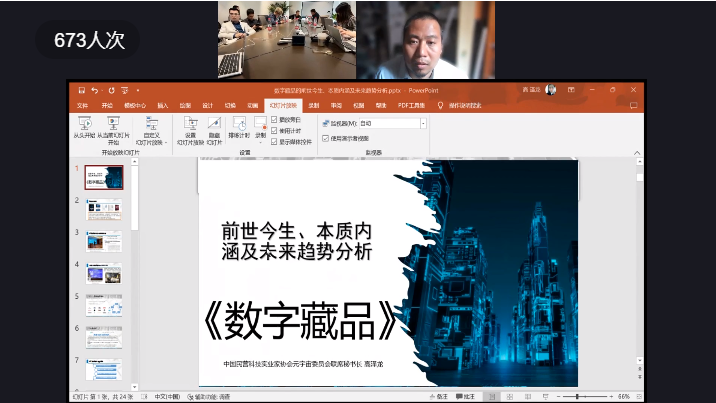Switch to Normal view icon
Screen dimensions: 716x403
pyautogui.click(x=492, y=397)
